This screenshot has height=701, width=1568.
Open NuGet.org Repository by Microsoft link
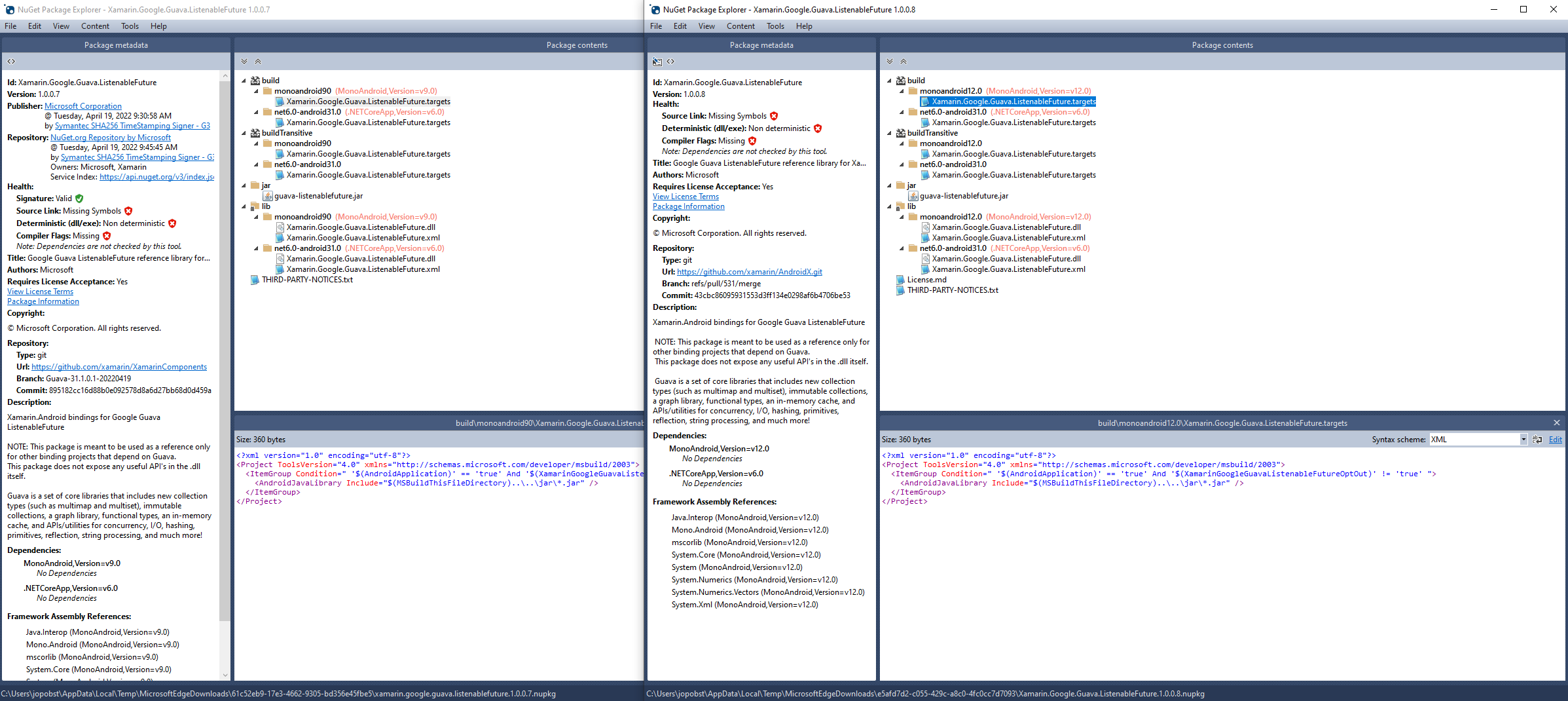pyautogui.click(x=111, y=138)
